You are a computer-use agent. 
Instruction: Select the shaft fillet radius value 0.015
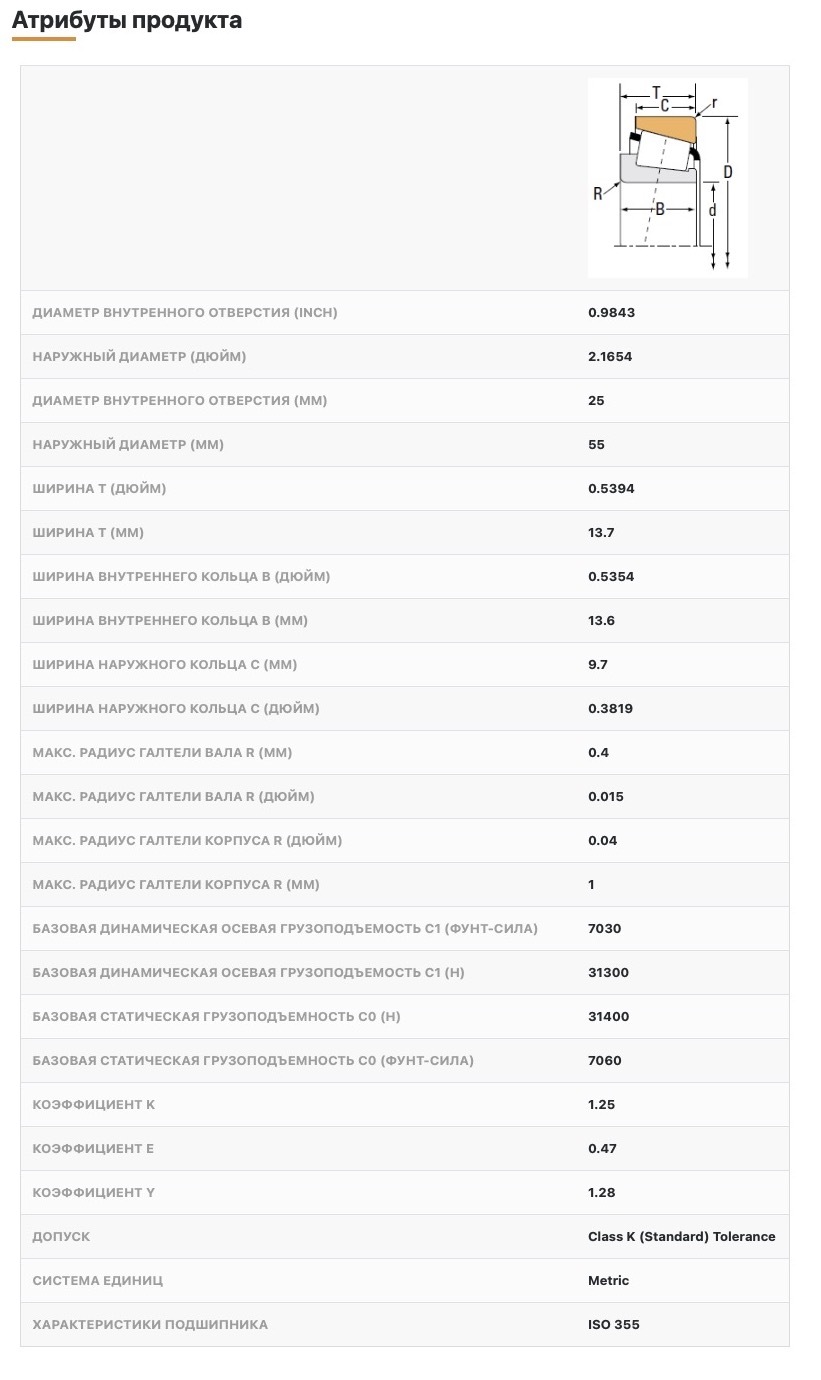click(x=606, y=797)
